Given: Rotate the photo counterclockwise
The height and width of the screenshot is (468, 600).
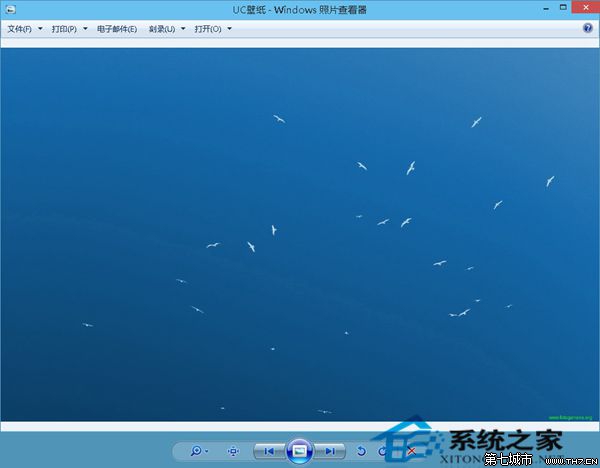Looking at the screenshot, I should tap(361, 451).
